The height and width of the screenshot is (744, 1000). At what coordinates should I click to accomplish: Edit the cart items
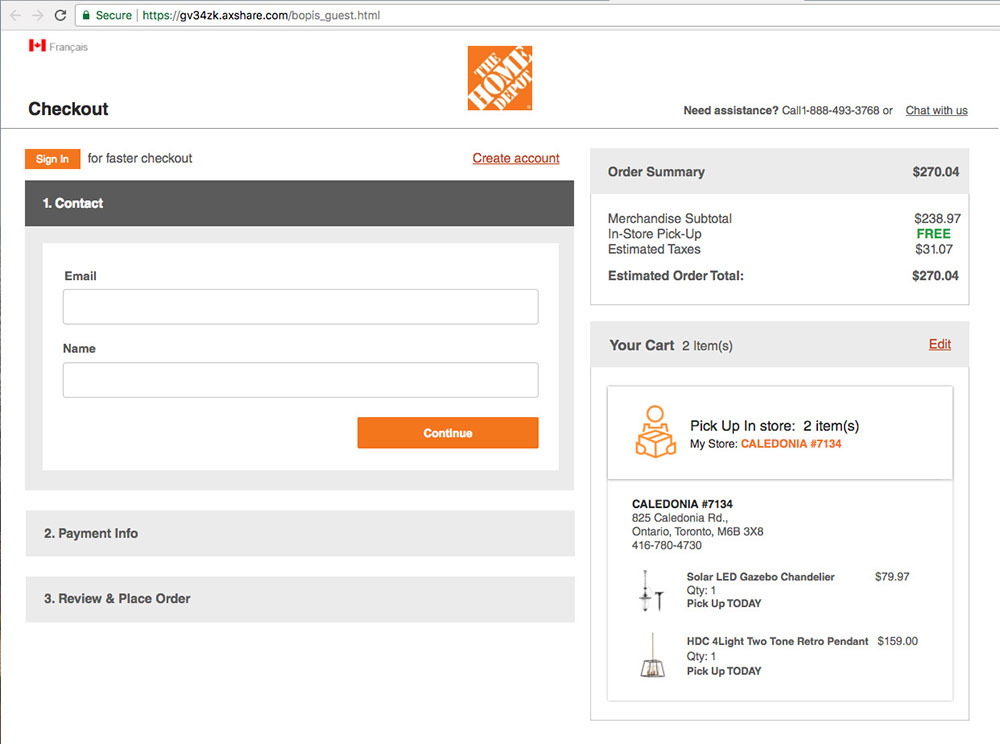coord(939,344)
